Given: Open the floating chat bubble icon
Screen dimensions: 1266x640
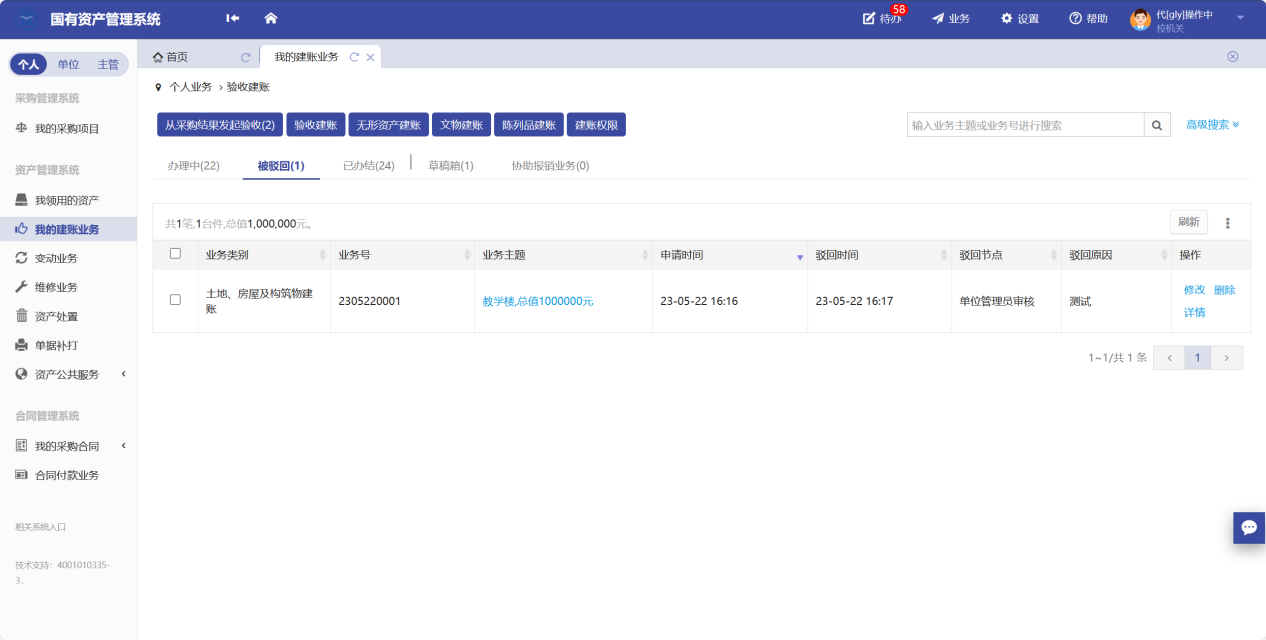Looking at the screenshot, I should (1248, 527).
